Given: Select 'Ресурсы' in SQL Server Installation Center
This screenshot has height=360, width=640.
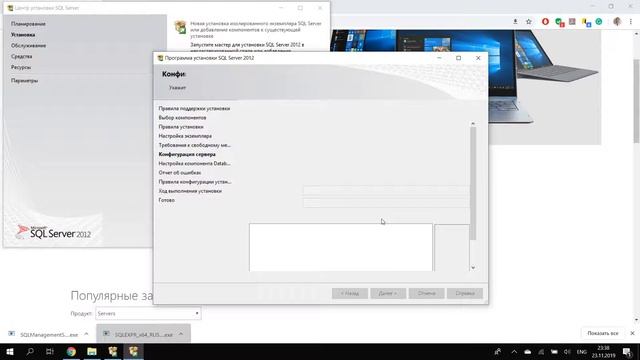Looking at the screenshot, I should coord(21,67).
